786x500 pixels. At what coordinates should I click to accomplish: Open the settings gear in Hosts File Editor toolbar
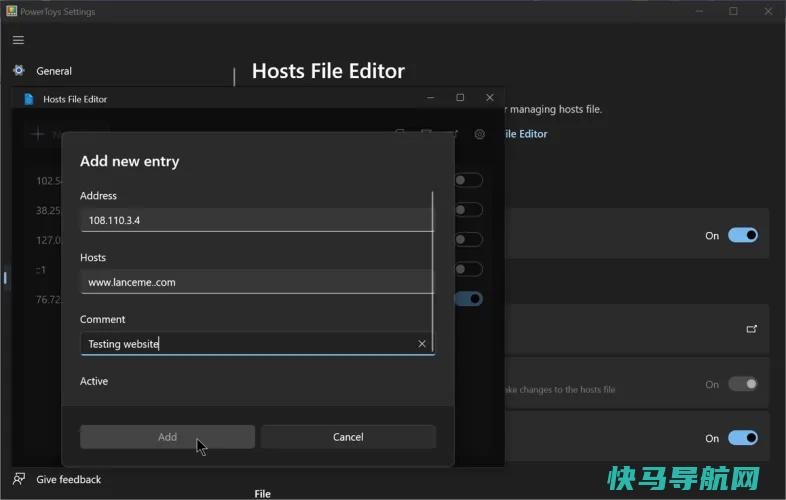(480, 134)
